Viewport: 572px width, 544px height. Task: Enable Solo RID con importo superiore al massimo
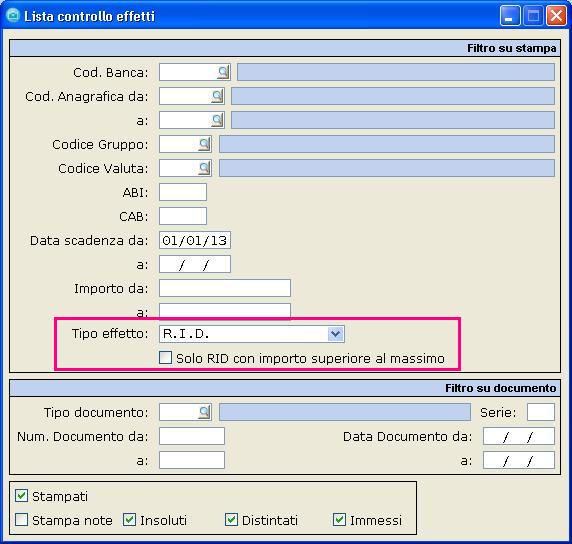[165, 358]
